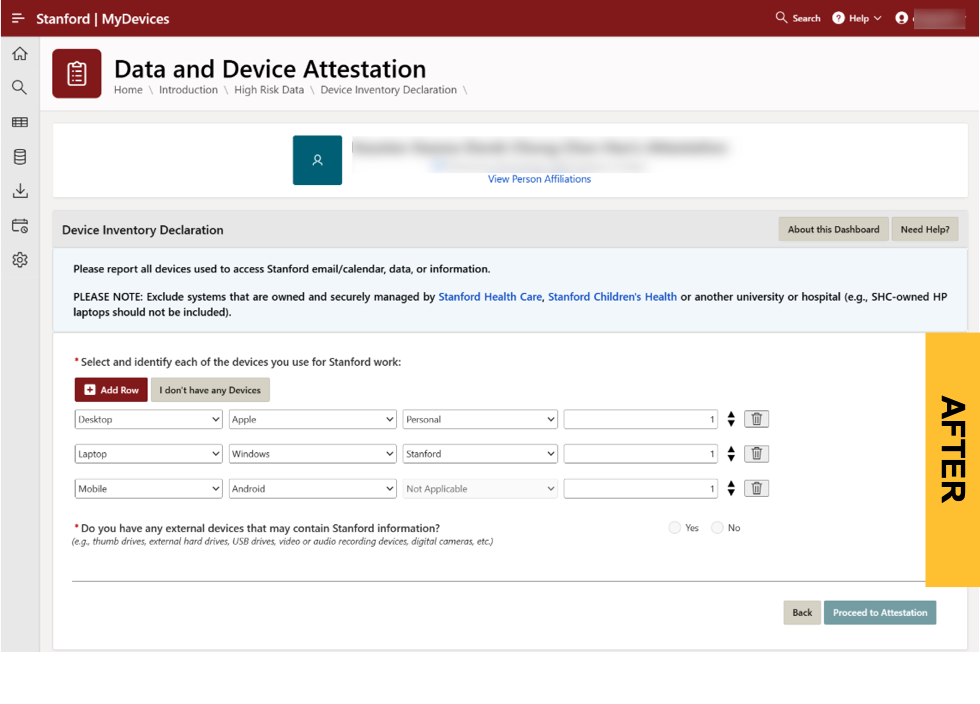Delete the Mobile Android device row
This screenshot has width=980, height=704.
[756, 488]
